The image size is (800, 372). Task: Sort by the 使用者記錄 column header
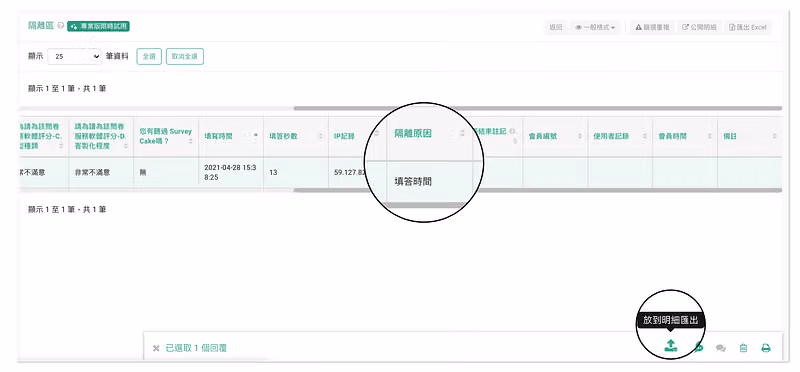620,136
